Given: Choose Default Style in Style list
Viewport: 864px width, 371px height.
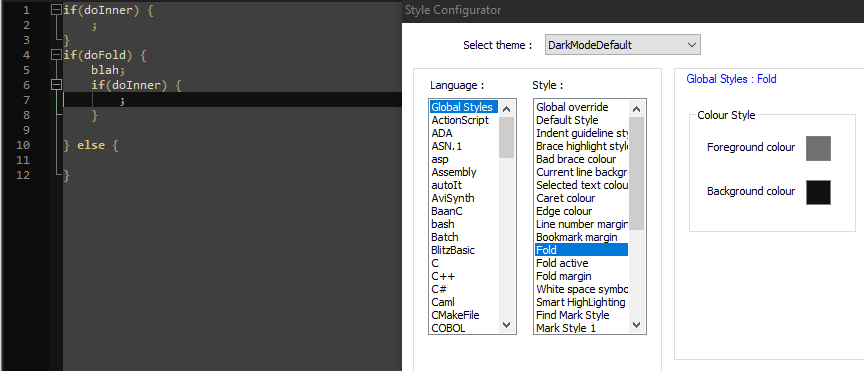Looking at the screenshot, I should point(581,120).
